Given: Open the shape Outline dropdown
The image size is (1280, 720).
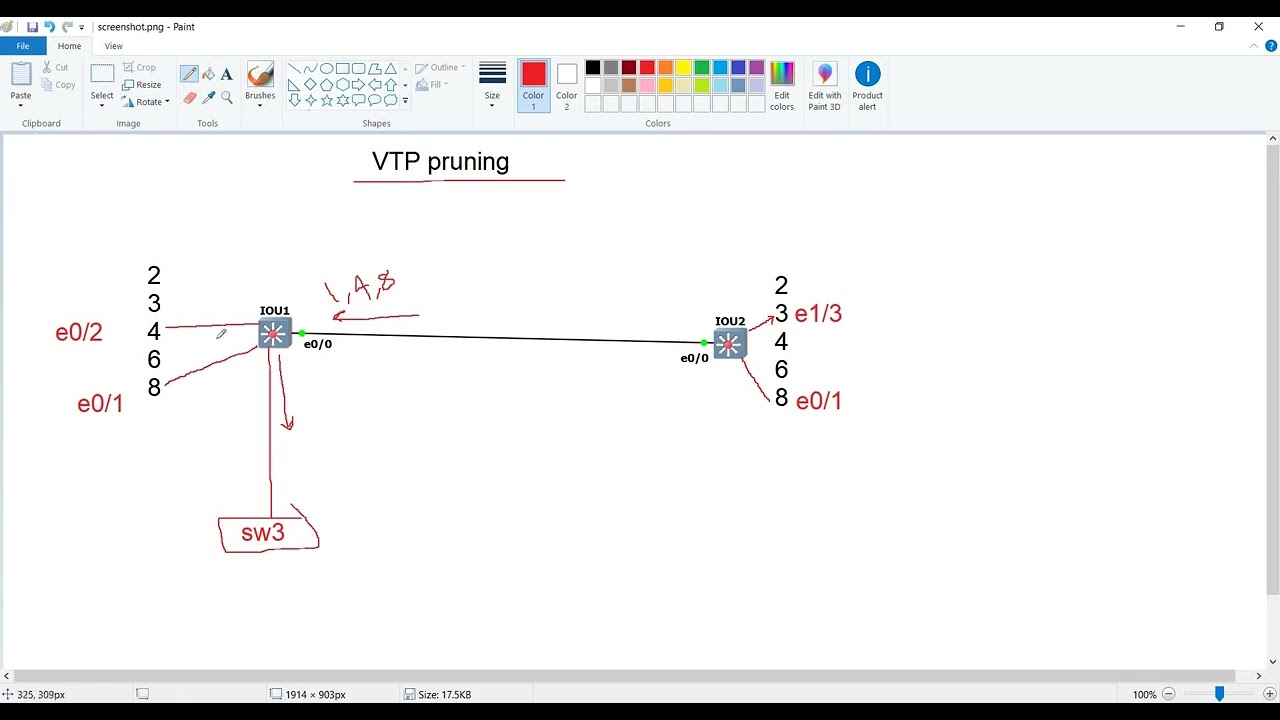Looking at the screenshot, I should [x=441, y=68].
